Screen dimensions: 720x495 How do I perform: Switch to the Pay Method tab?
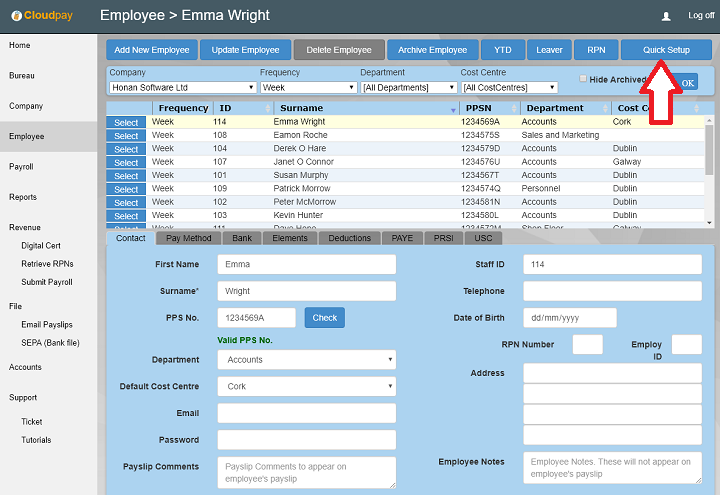coord(188,238)
